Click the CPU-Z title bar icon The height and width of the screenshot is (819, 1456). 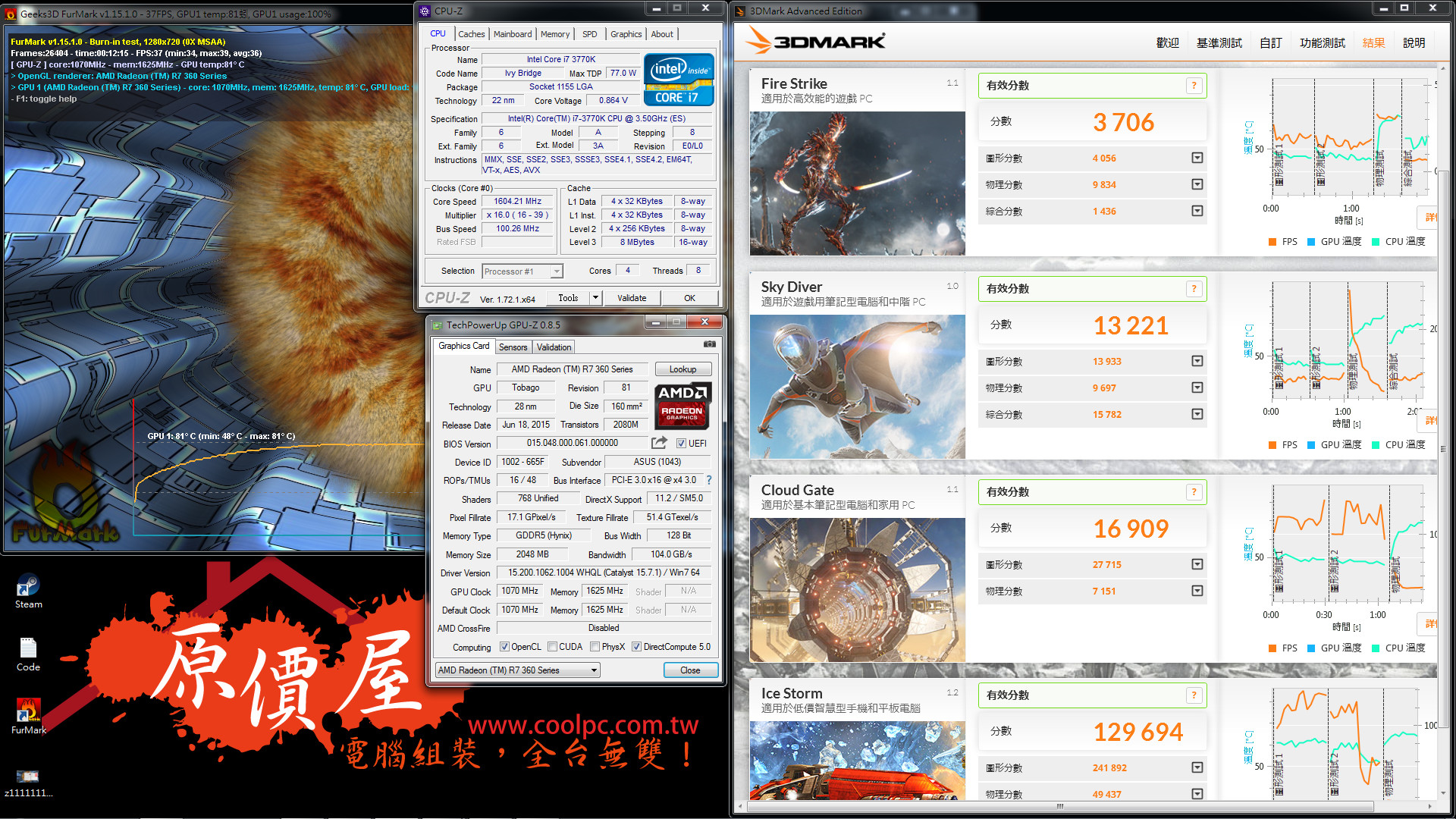point(425,11)
